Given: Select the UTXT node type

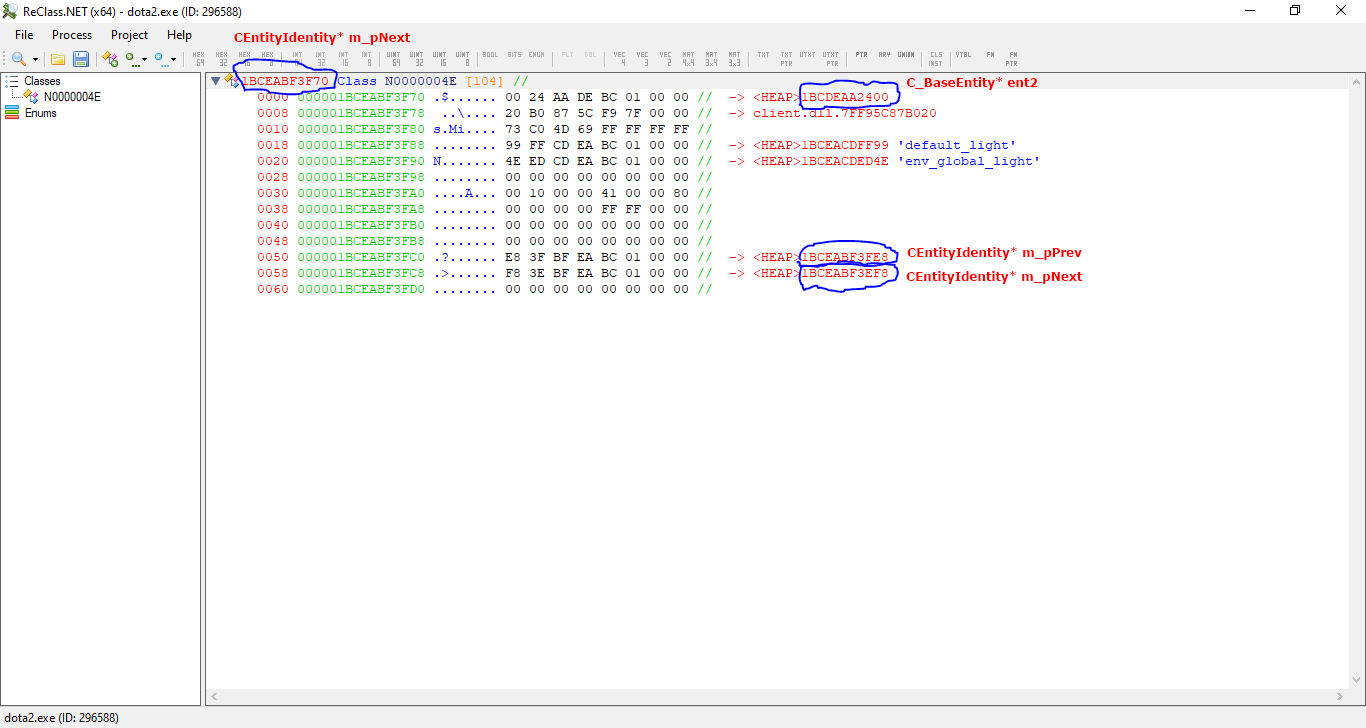Looking at the screenshot, I should (x=807, y=55).
